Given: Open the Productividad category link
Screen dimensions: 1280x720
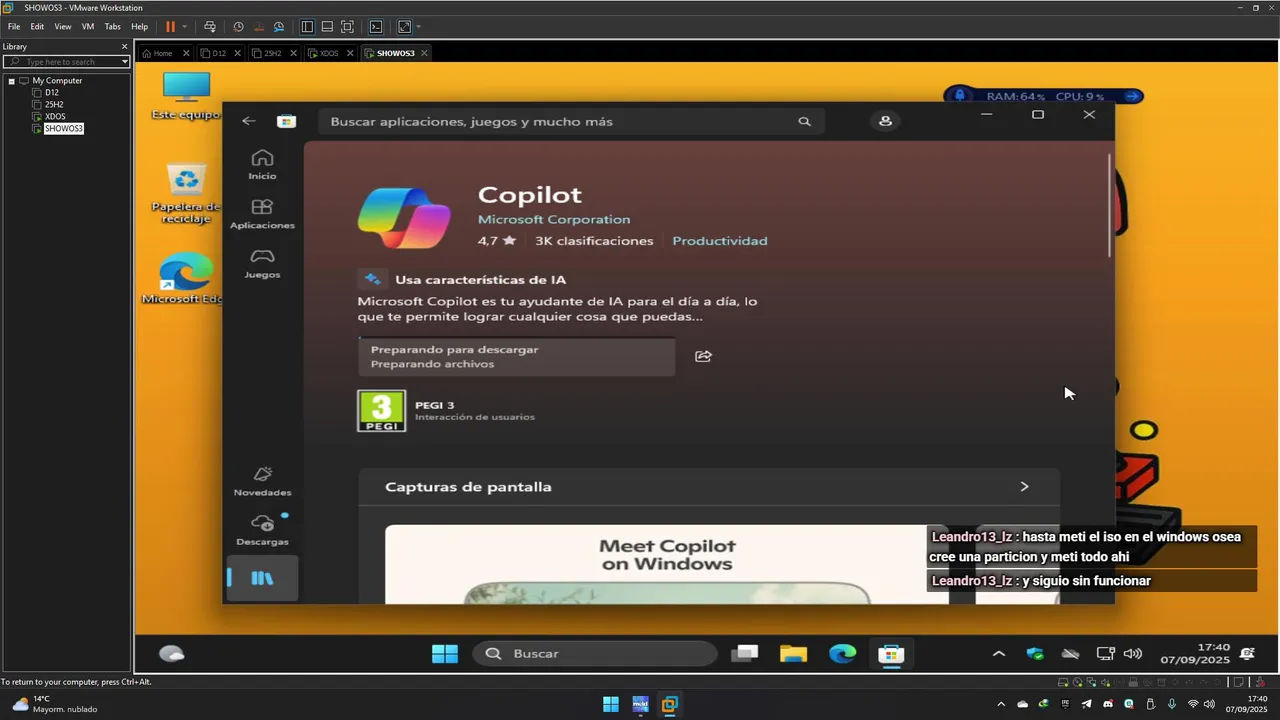Looking at the screenshot, I should click(720, 241).
